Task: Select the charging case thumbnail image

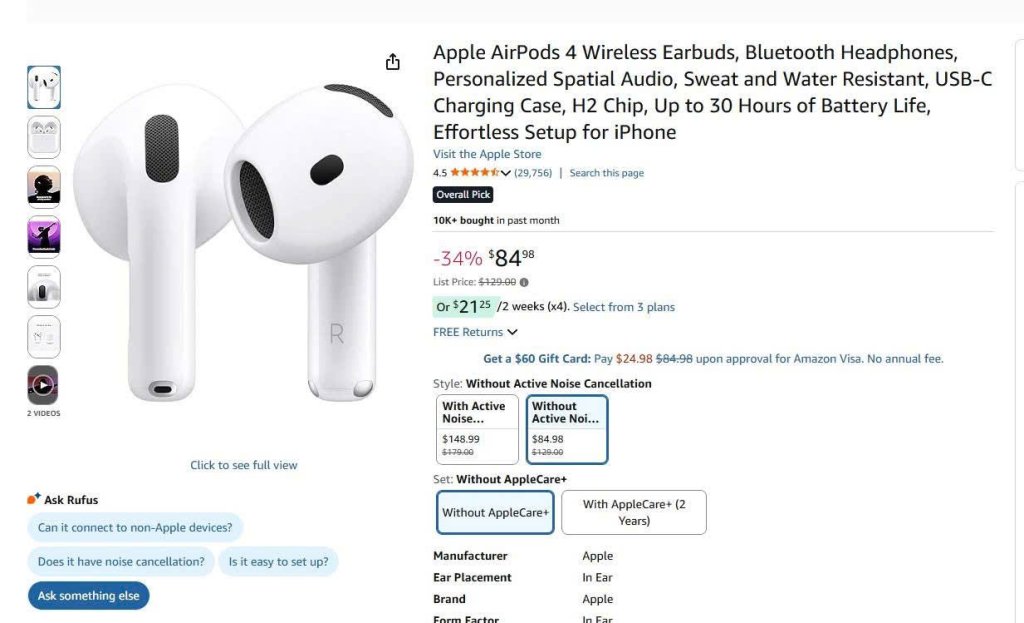Action: click(x=44, y=137)
